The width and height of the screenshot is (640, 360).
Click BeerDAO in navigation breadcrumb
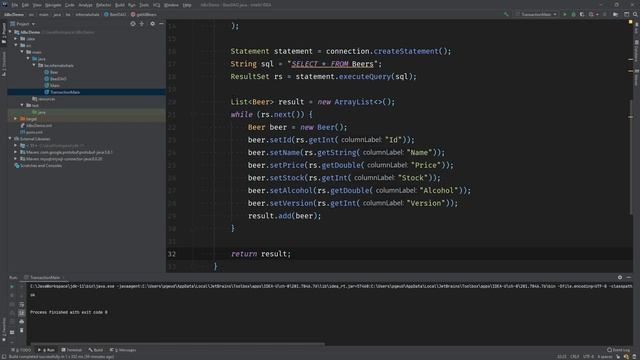[x=115, y=14]
